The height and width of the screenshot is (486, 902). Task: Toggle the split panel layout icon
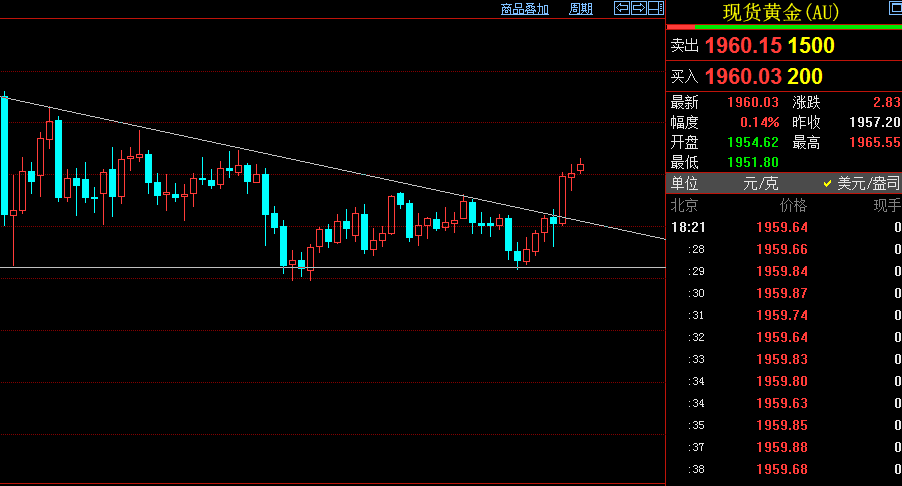coord(656,8)
